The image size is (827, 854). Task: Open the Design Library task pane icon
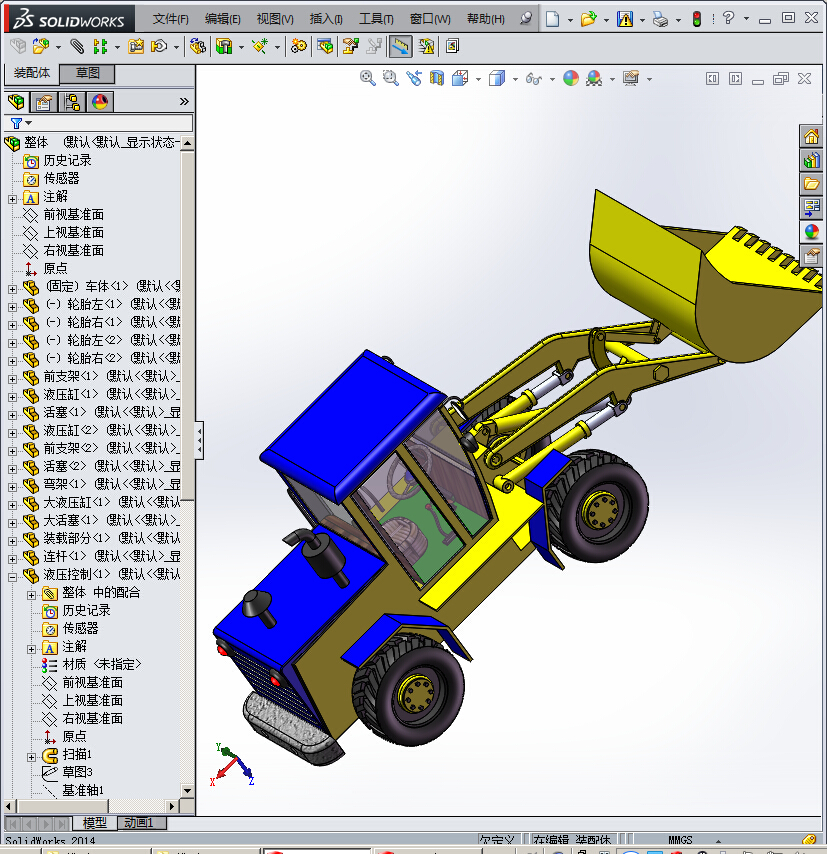pyautogui.click(x=811, y=160)
